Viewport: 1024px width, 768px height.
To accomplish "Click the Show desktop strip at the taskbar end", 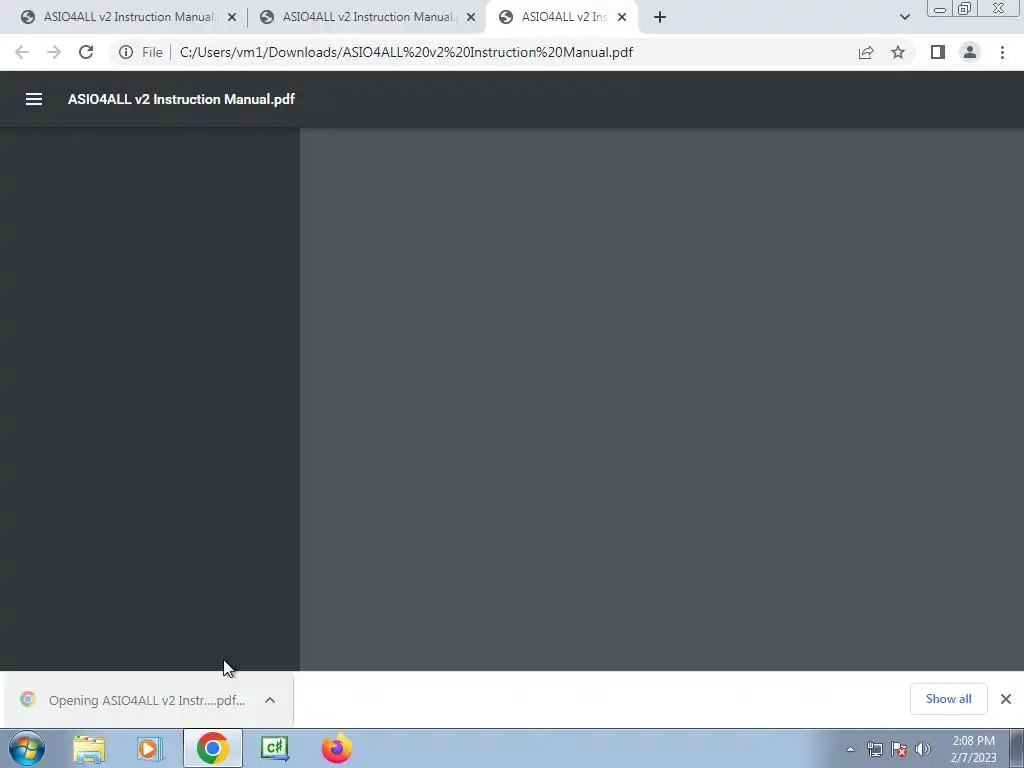I will (x=1017, y=748).
